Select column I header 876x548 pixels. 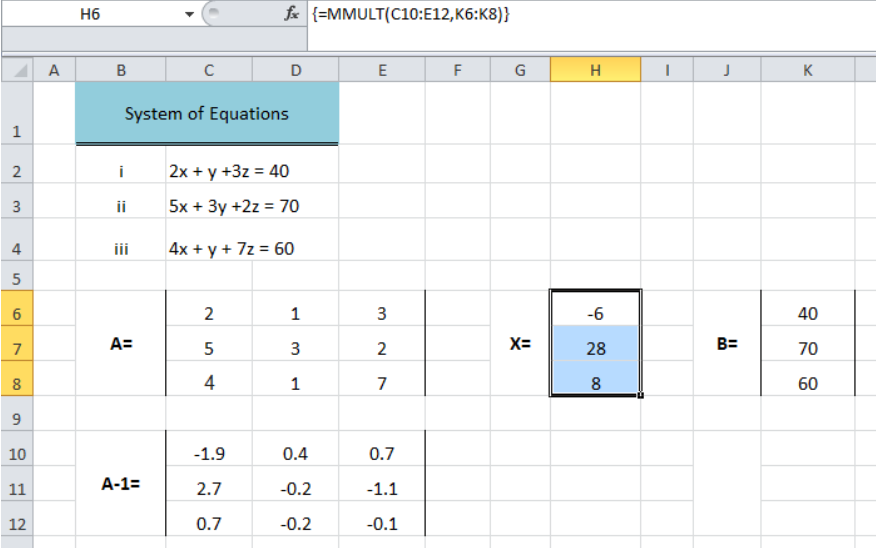pos(667,70)
